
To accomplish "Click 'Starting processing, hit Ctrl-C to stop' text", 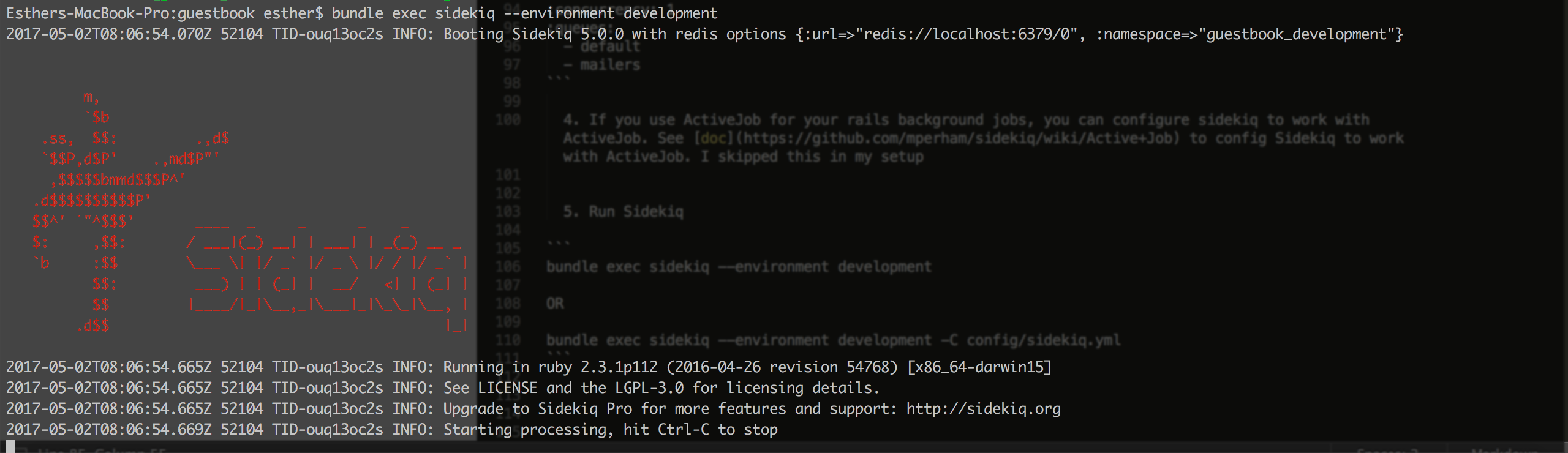I will coord(611,430).
